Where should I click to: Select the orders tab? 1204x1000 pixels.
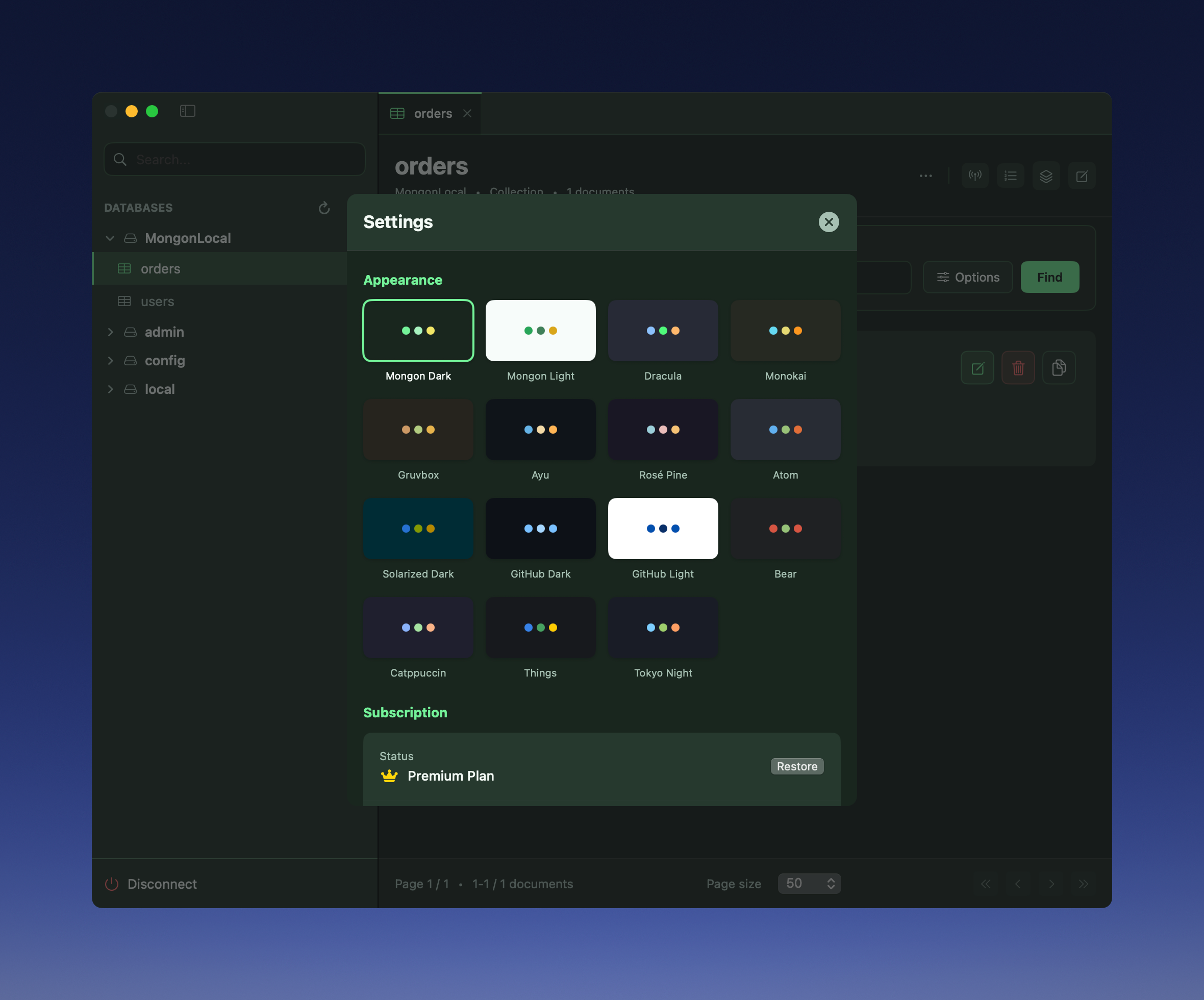(432, 114)
